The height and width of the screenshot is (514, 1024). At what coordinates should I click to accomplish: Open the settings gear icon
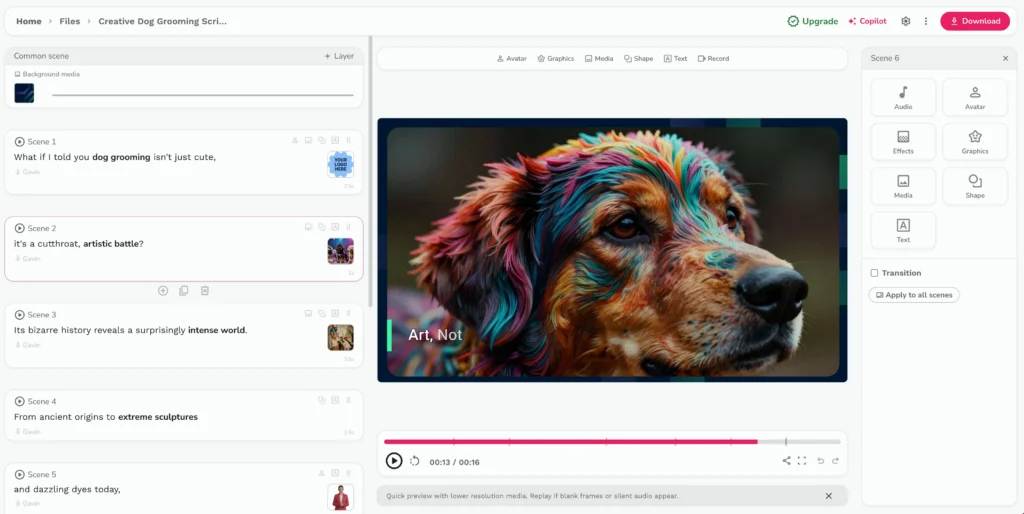click(x=905, y=21)
